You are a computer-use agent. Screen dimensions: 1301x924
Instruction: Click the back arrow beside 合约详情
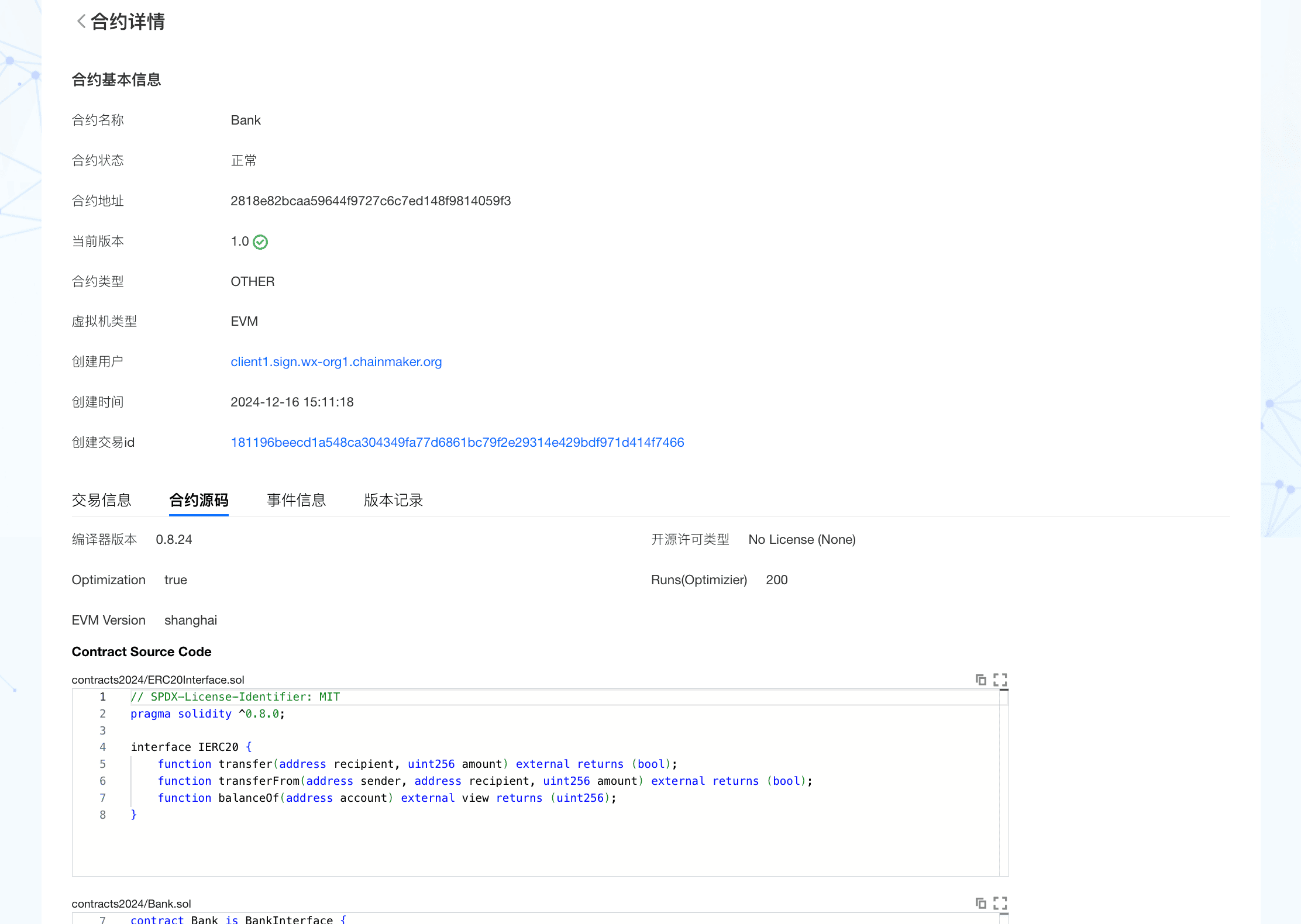[81, 22]
